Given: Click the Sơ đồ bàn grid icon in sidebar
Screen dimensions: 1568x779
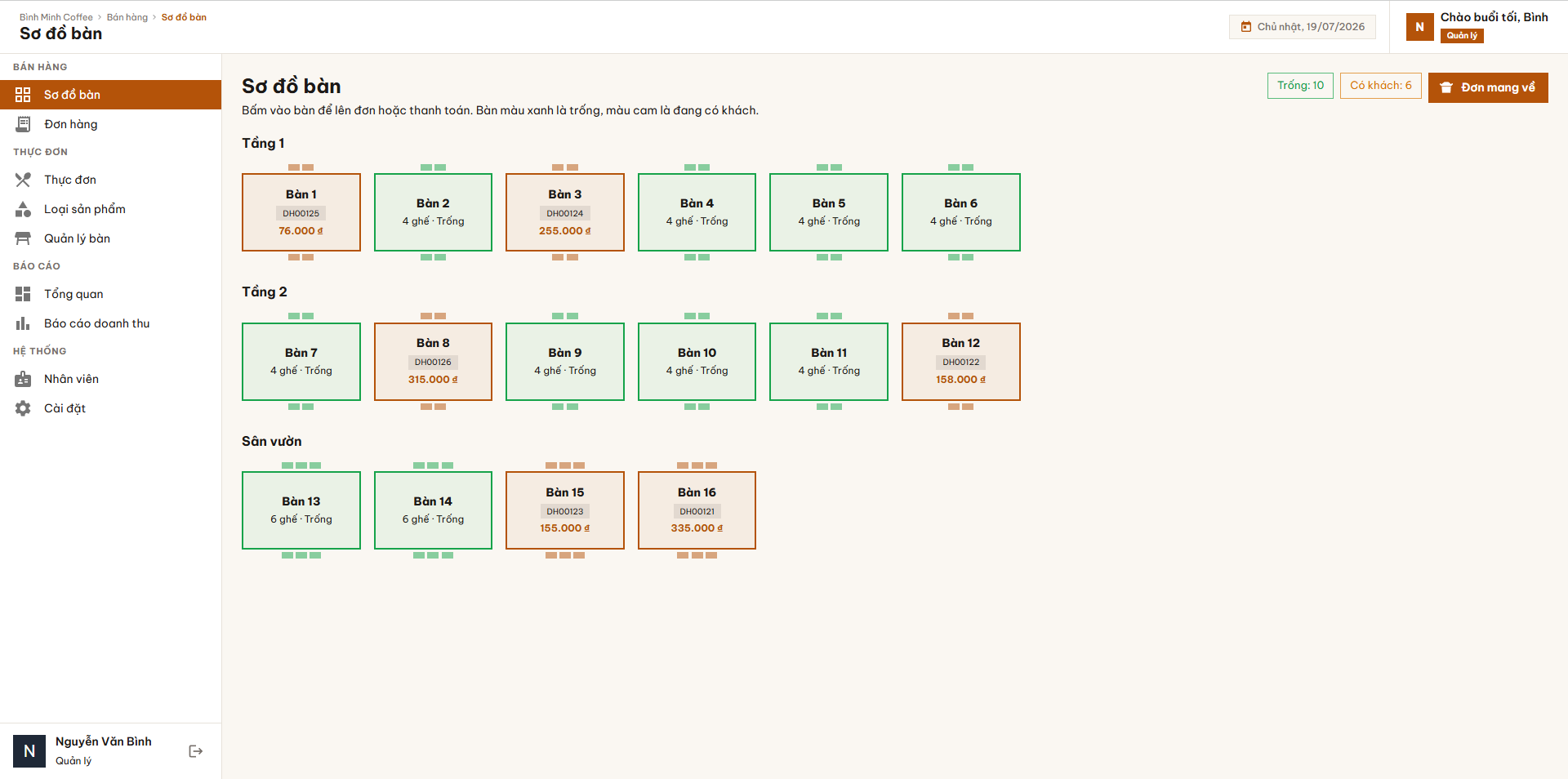Looking at the screenshot, I should pos(23,95).
